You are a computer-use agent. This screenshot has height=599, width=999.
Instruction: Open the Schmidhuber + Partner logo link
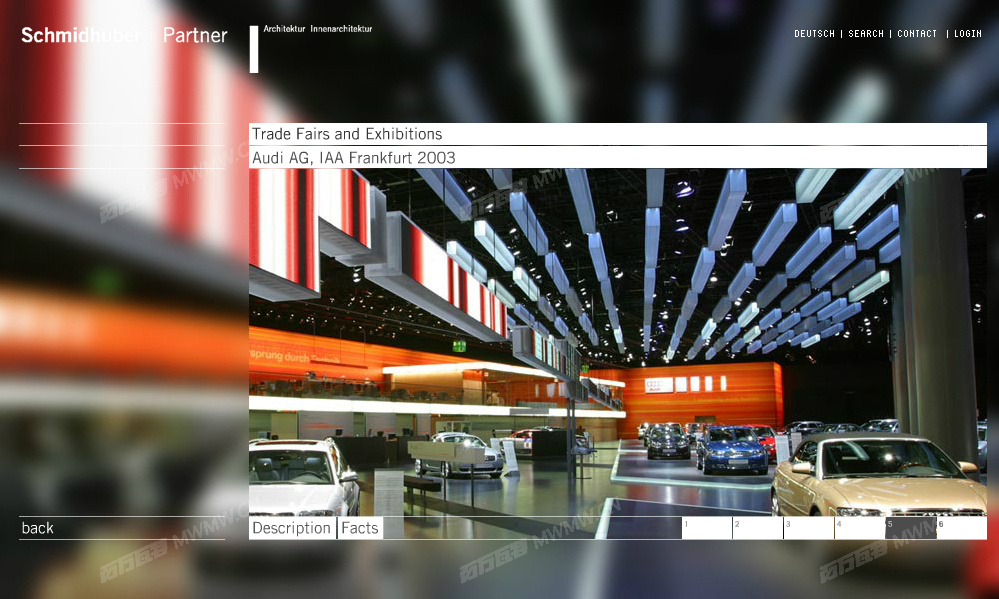124,35
